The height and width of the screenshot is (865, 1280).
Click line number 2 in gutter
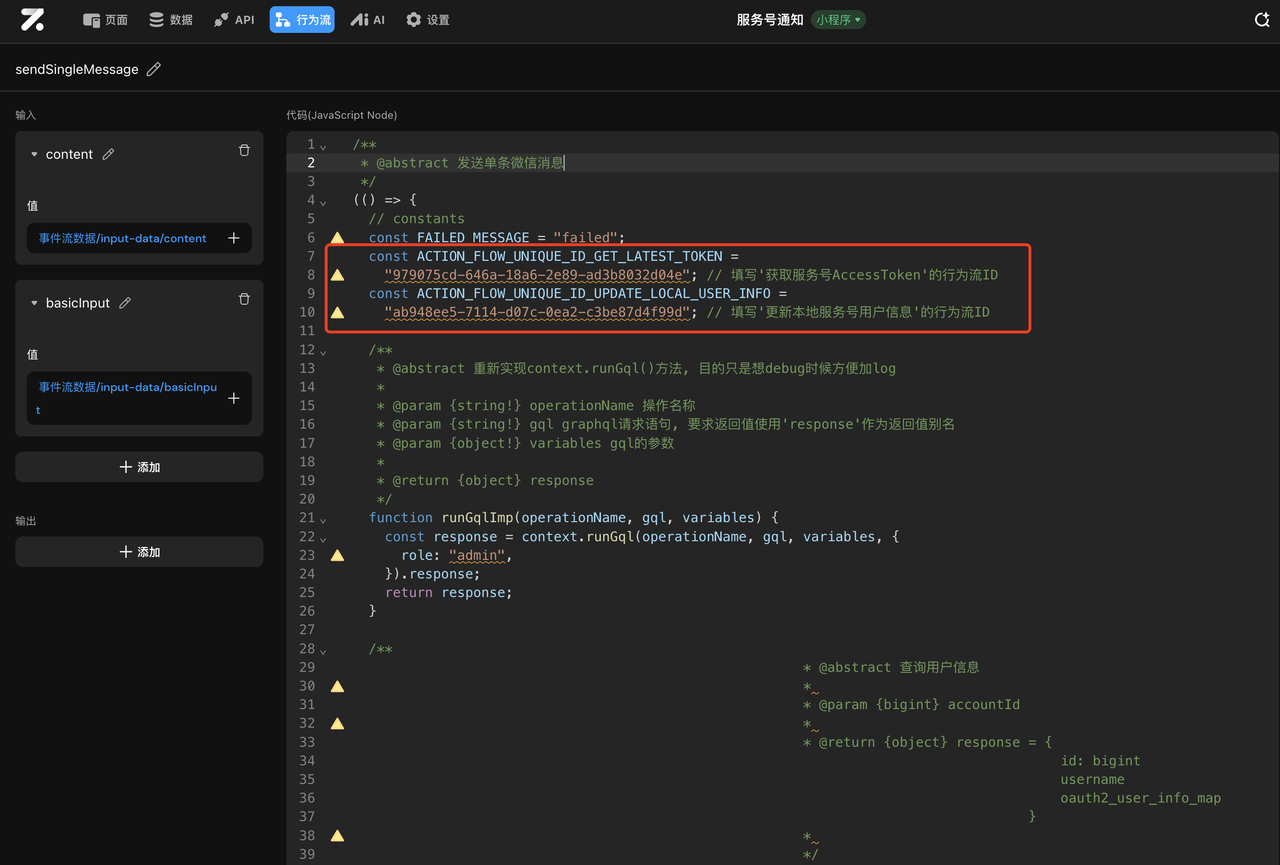click(x=311, y=163)
